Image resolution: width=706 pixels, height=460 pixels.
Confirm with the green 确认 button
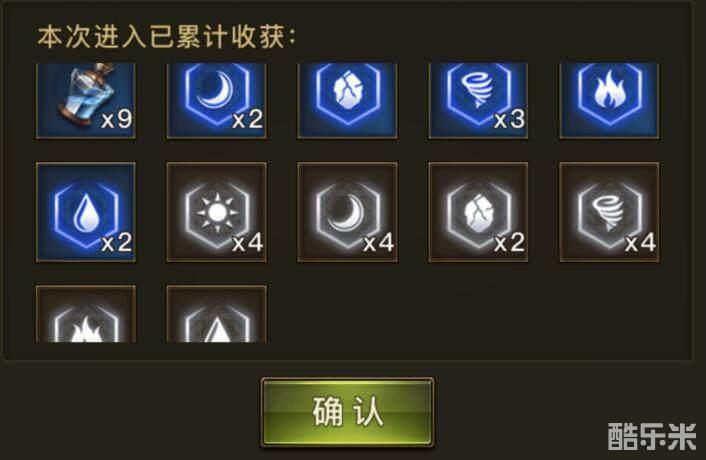[348, 412]
